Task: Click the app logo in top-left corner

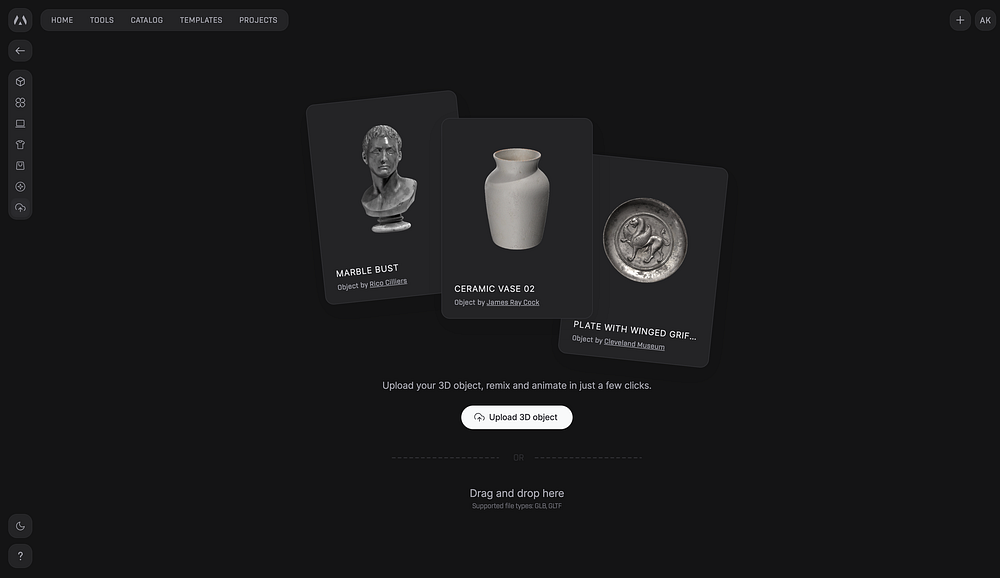Action: [x=20, y=20]
